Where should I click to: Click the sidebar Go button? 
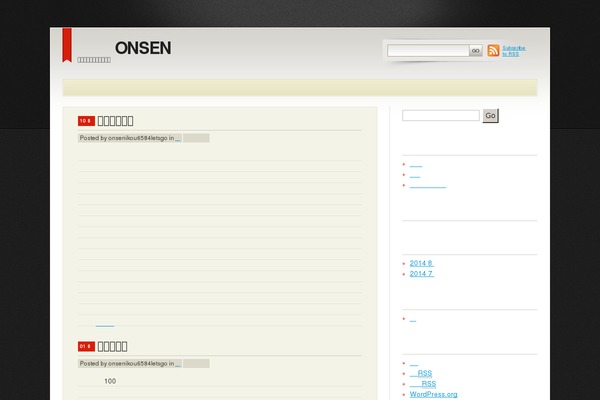pyautogui.click(x=491, y=116)
